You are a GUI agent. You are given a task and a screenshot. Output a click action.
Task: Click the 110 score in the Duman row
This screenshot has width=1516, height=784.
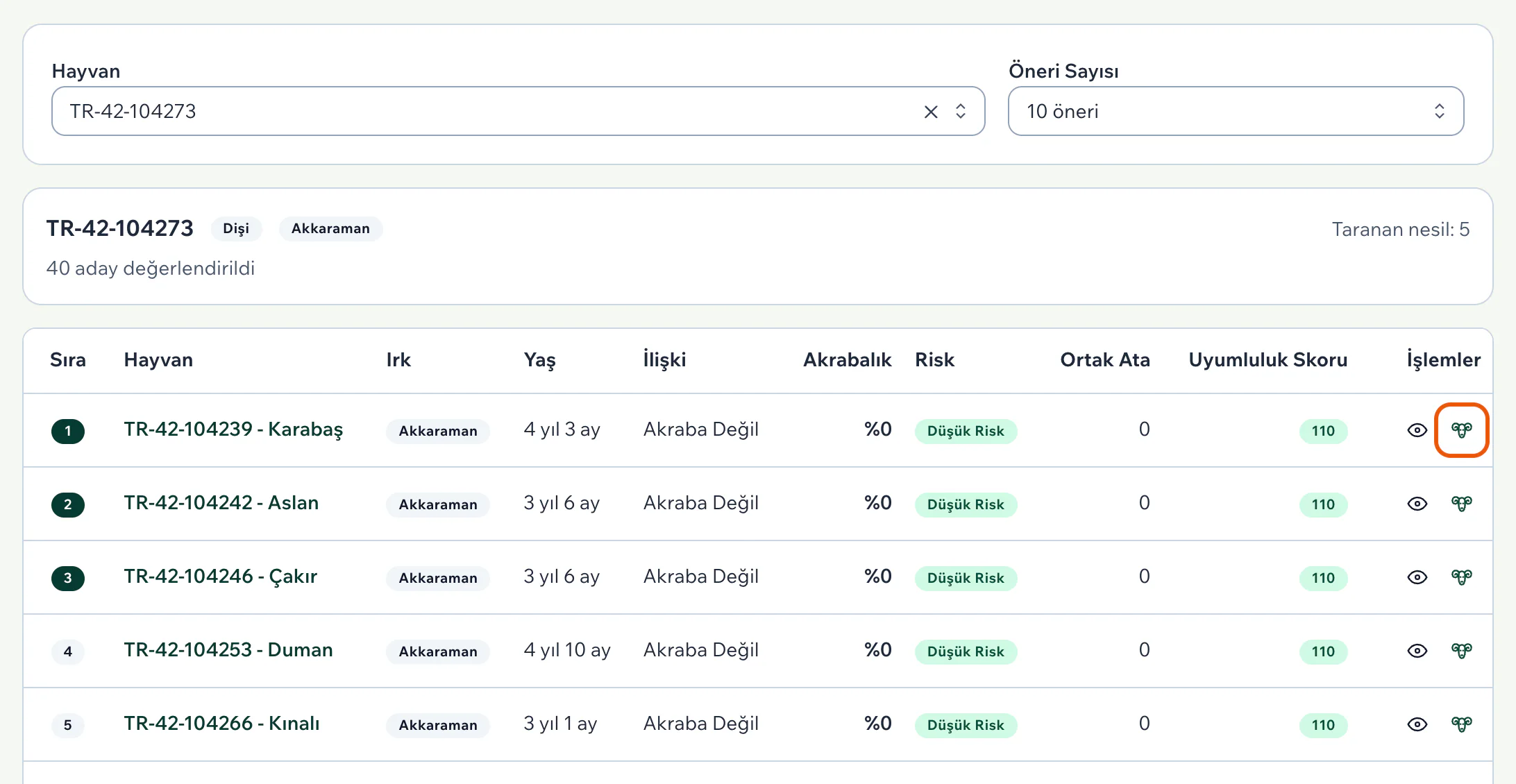point(1323,651)
